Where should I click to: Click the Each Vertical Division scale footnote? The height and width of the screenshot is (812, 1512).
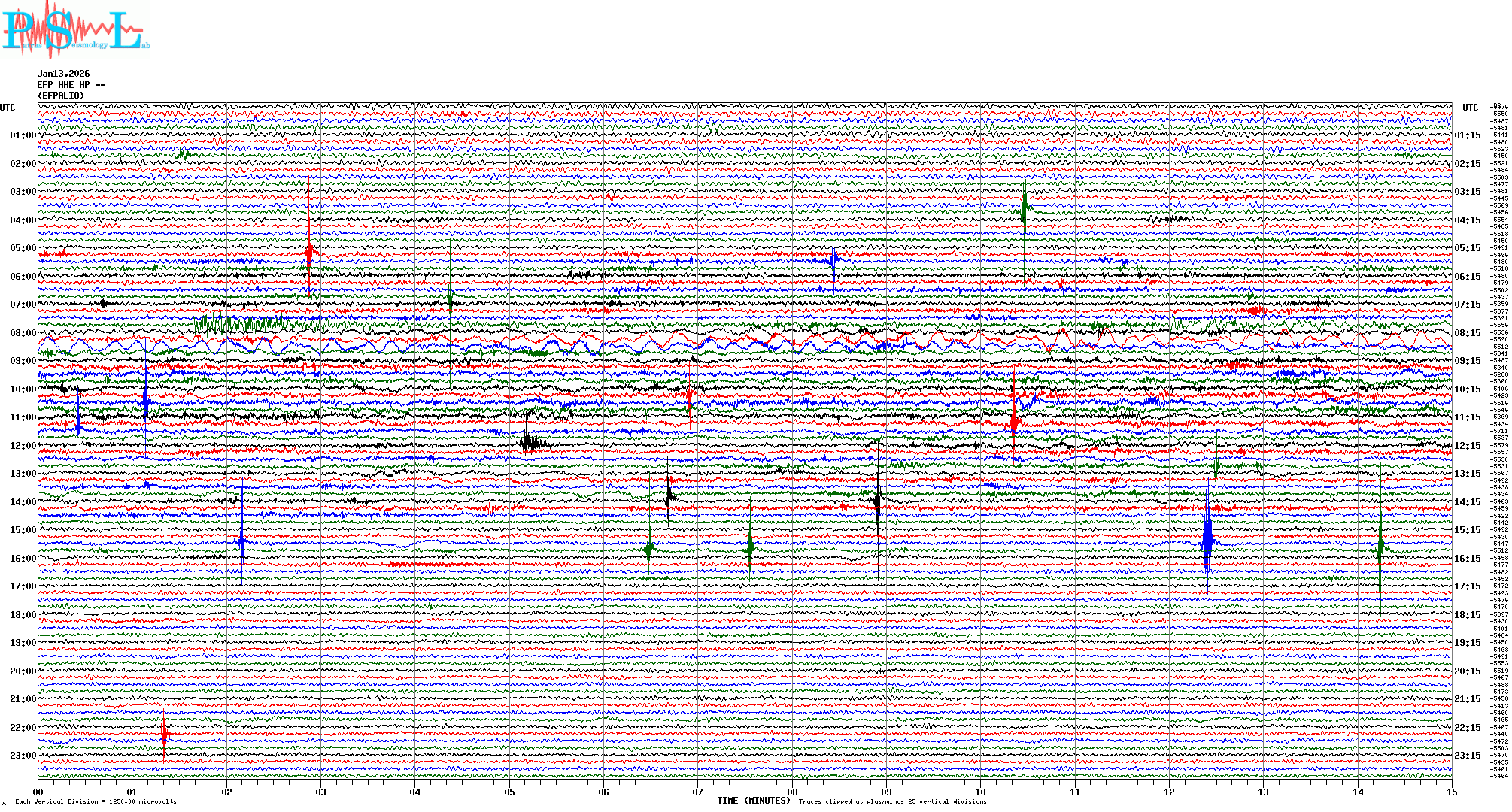point(96,802)
